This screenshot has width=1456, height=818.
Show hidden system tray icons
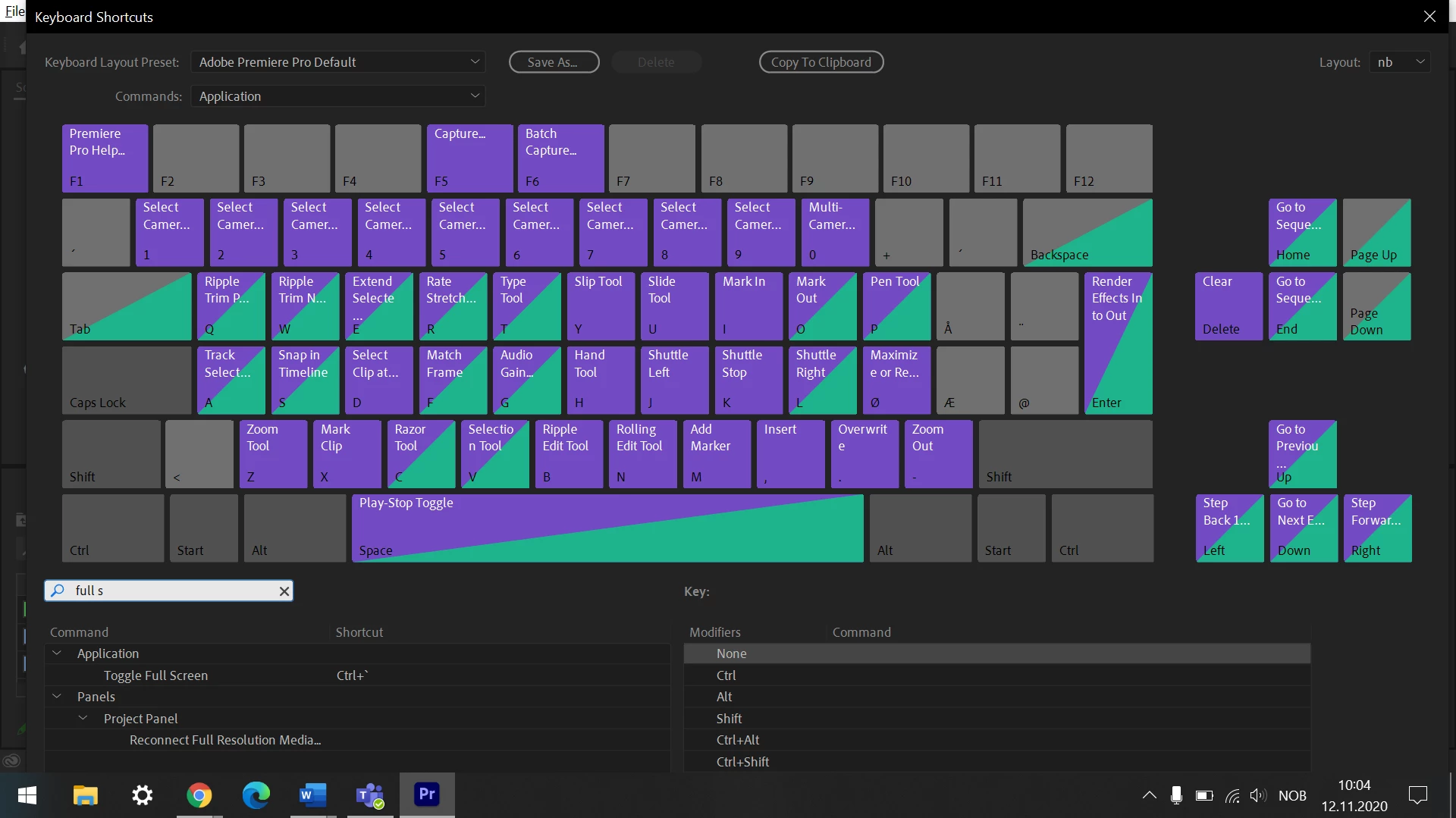[1149, 795]
